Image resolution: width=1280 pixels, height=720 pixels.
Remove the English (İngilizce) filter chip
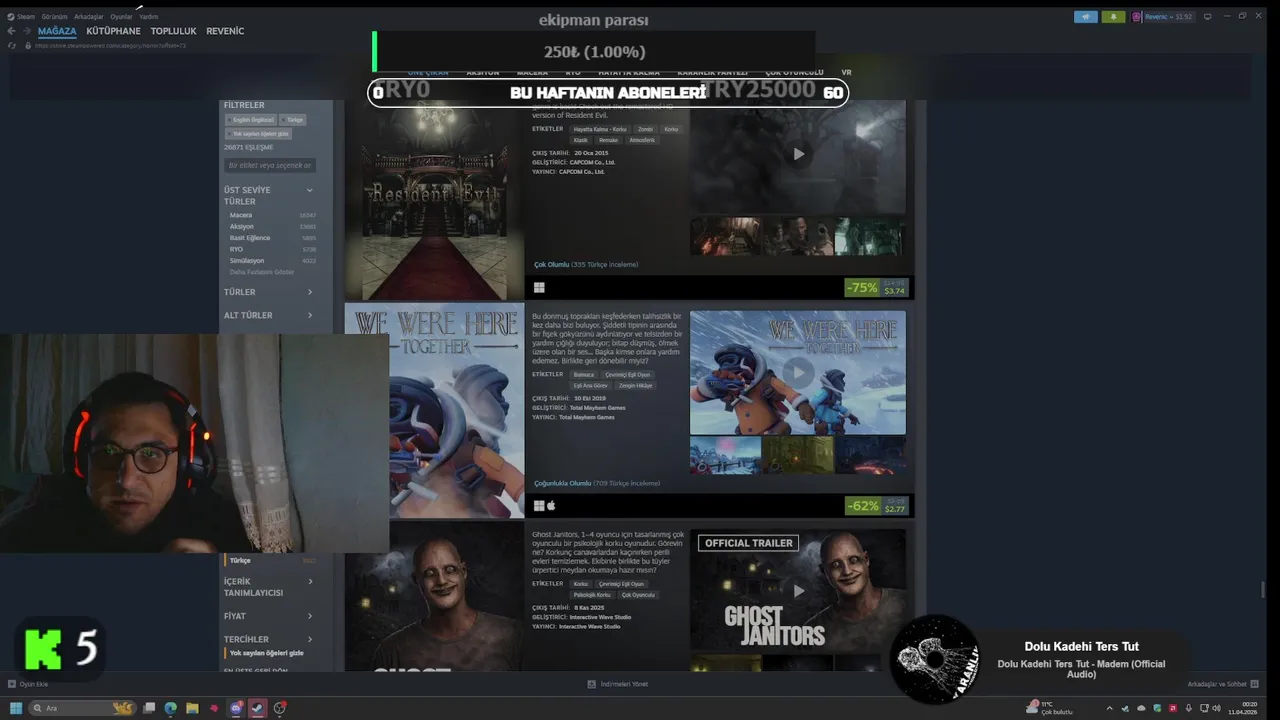[x=252, y=120]
